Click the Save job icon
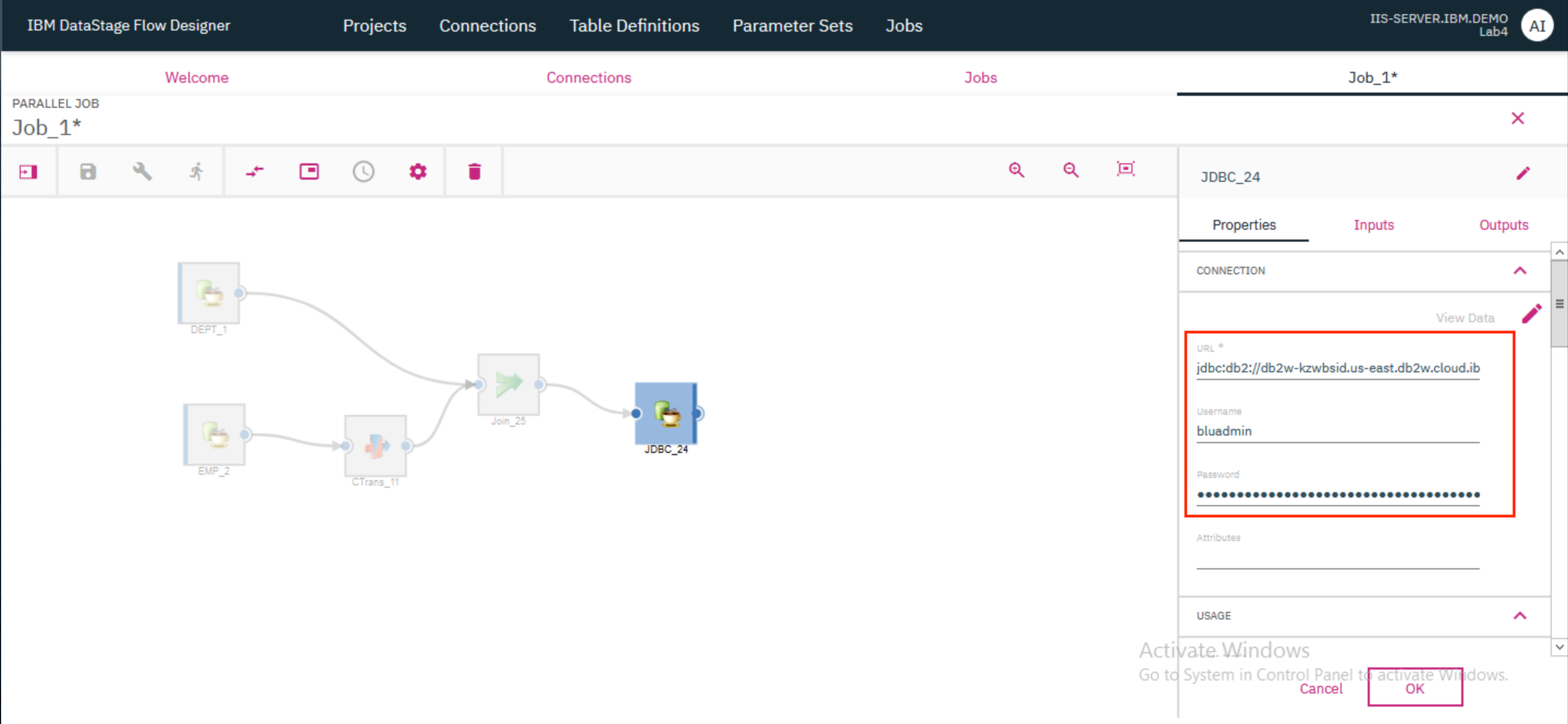This screenshot has height=724, width=1568. 87,170
